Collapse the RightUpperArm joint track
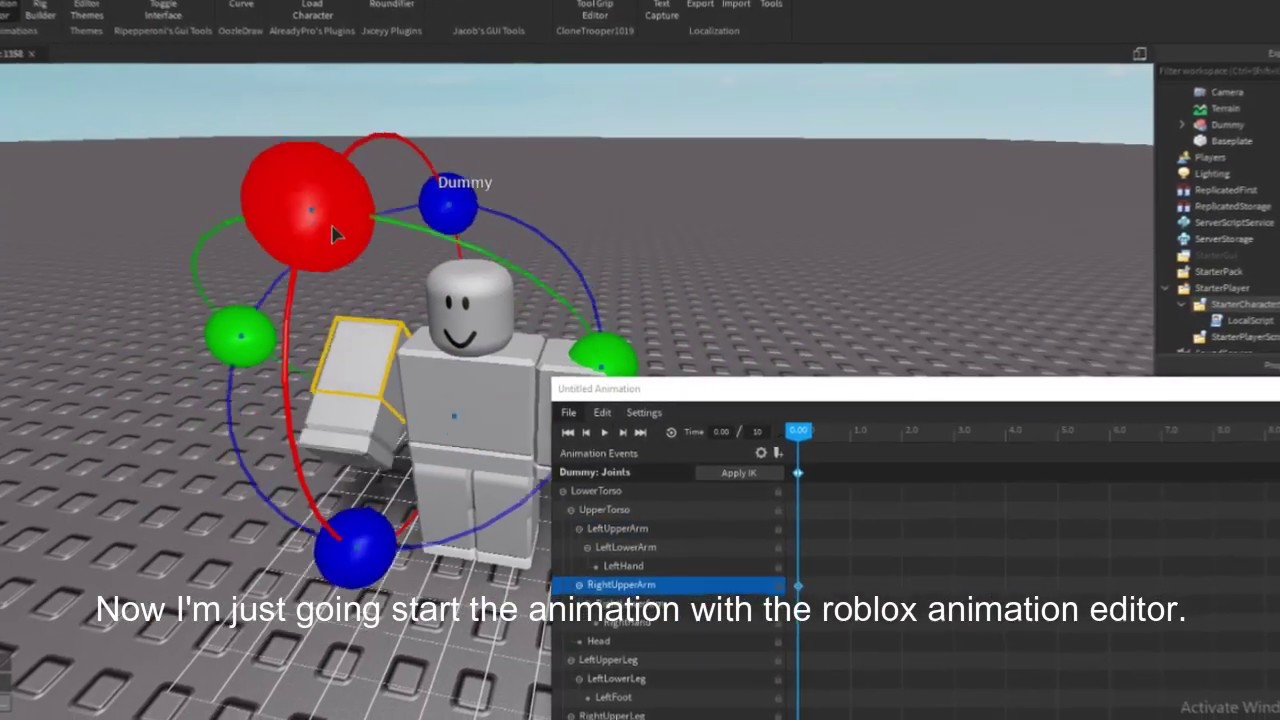The height and width of the screenshot is (720, 1280). 579,585
